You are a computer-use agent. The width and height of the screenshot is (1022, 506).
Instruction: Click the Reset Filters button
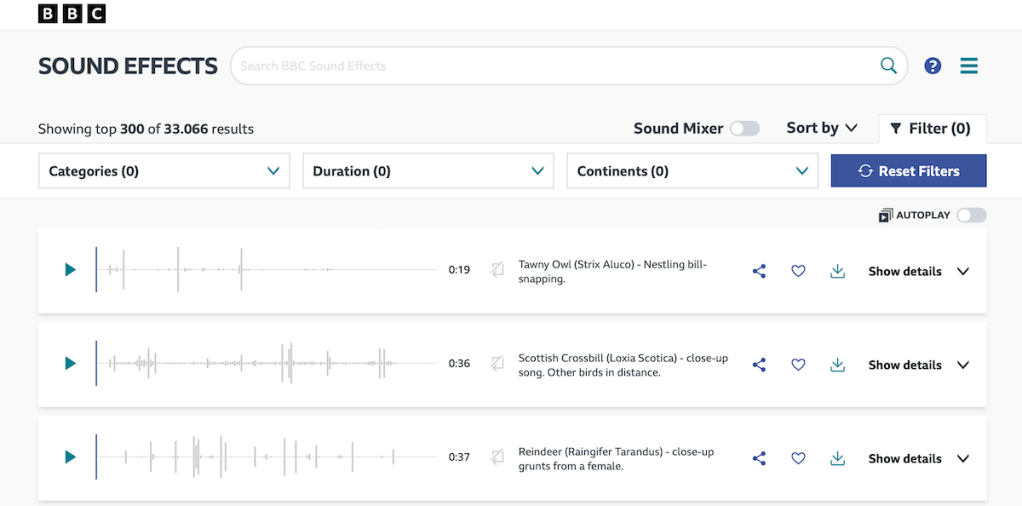(x=908, y=171)
